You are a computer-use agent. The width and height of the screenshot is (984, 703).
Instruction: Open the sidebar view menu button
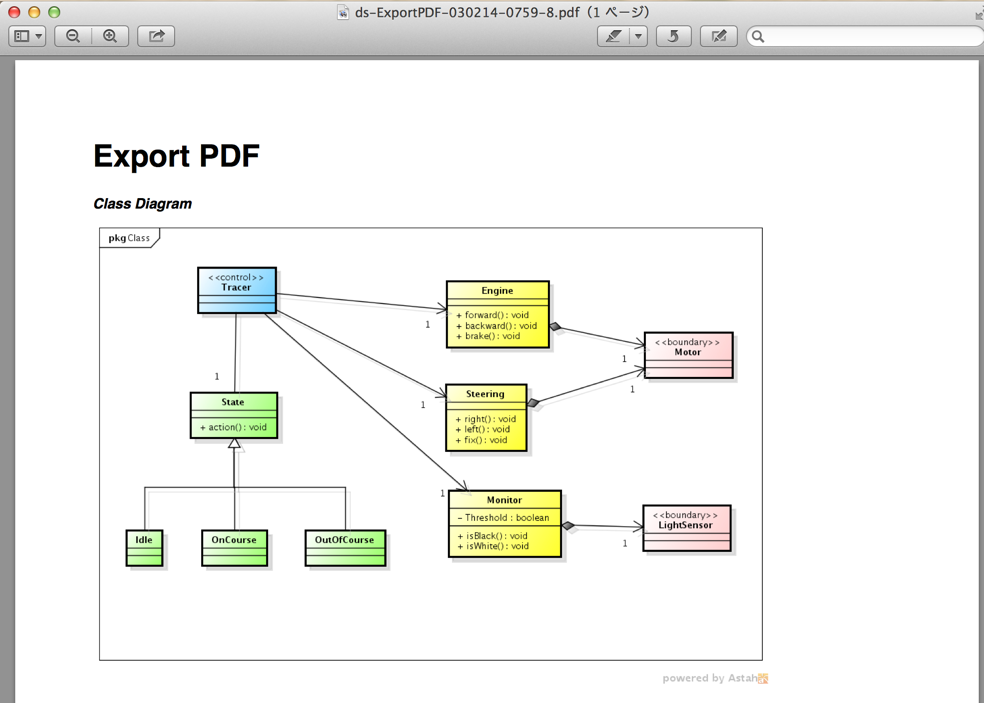[27, 36]
